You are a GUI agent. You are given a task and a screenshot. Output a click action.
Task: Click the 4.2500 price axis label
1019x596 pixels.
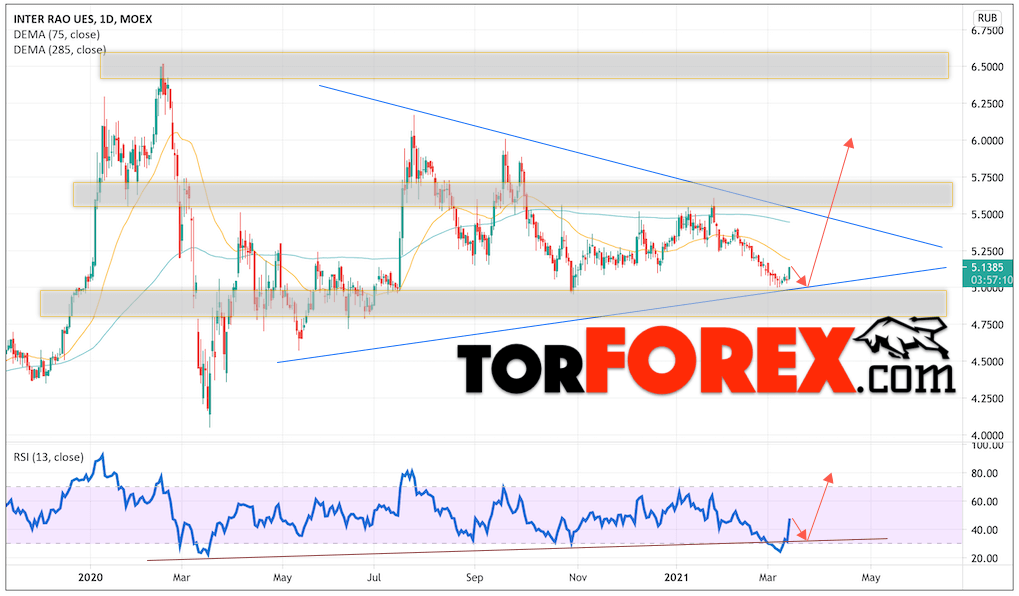point(987,398)
